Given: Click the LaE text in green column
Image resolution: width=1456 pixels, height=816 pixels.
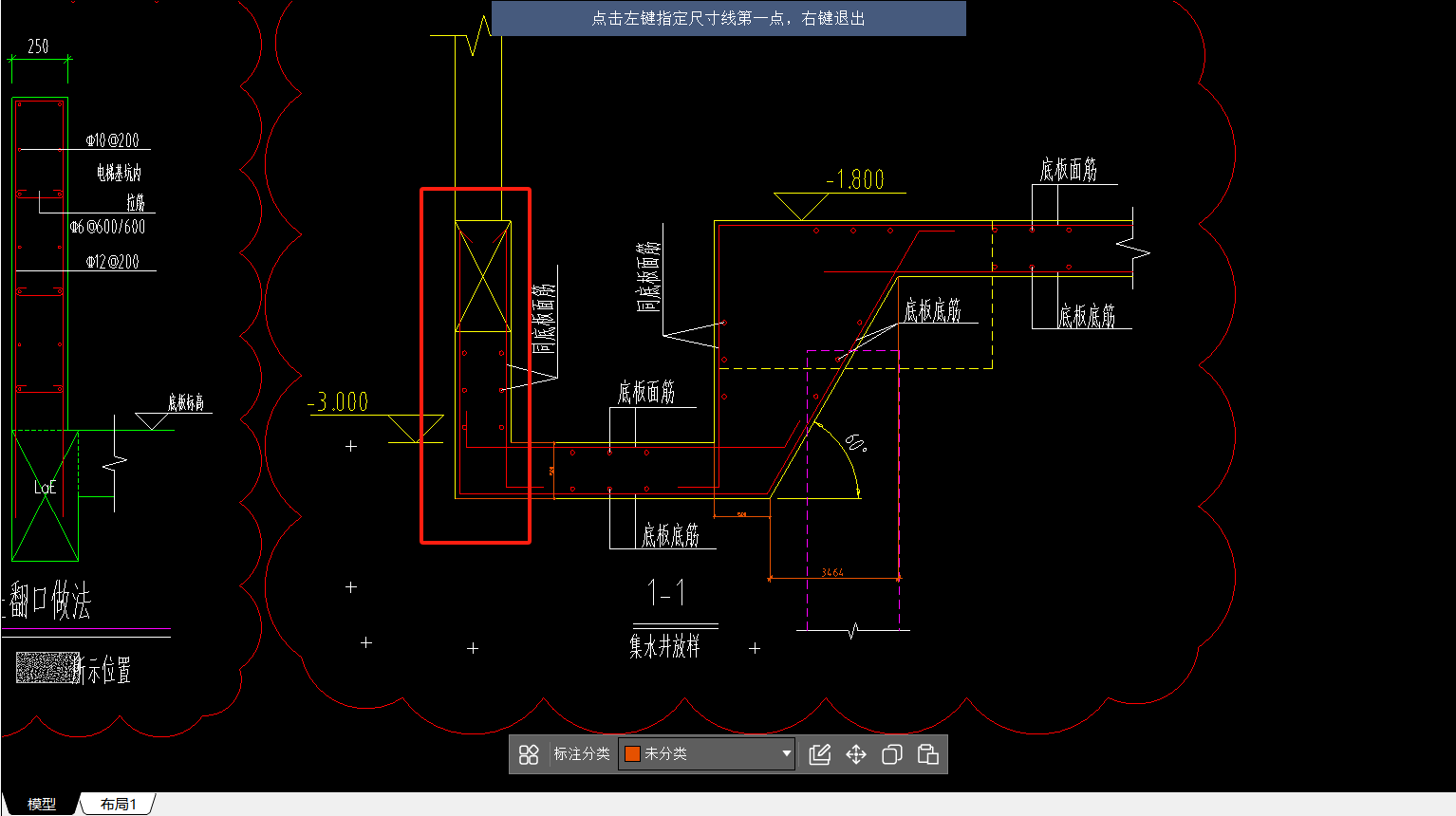Looking at the screenshot, I should point(45,488).
